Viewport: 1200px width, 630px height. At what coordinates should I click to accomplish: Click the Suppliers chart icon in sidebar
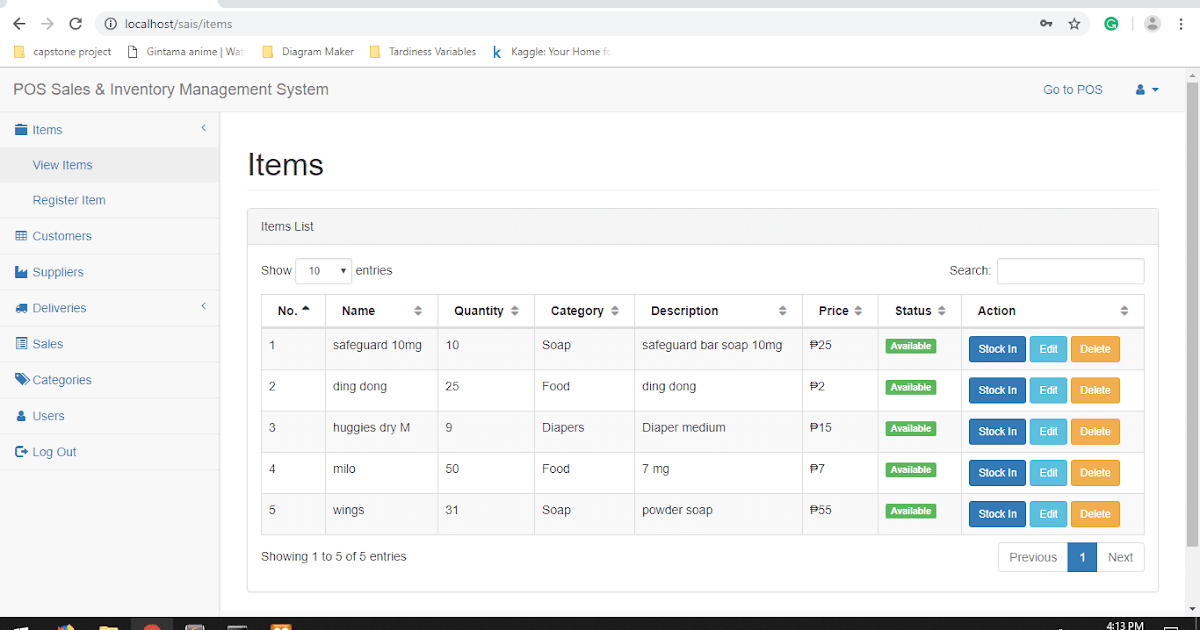[x=22, y=272]
